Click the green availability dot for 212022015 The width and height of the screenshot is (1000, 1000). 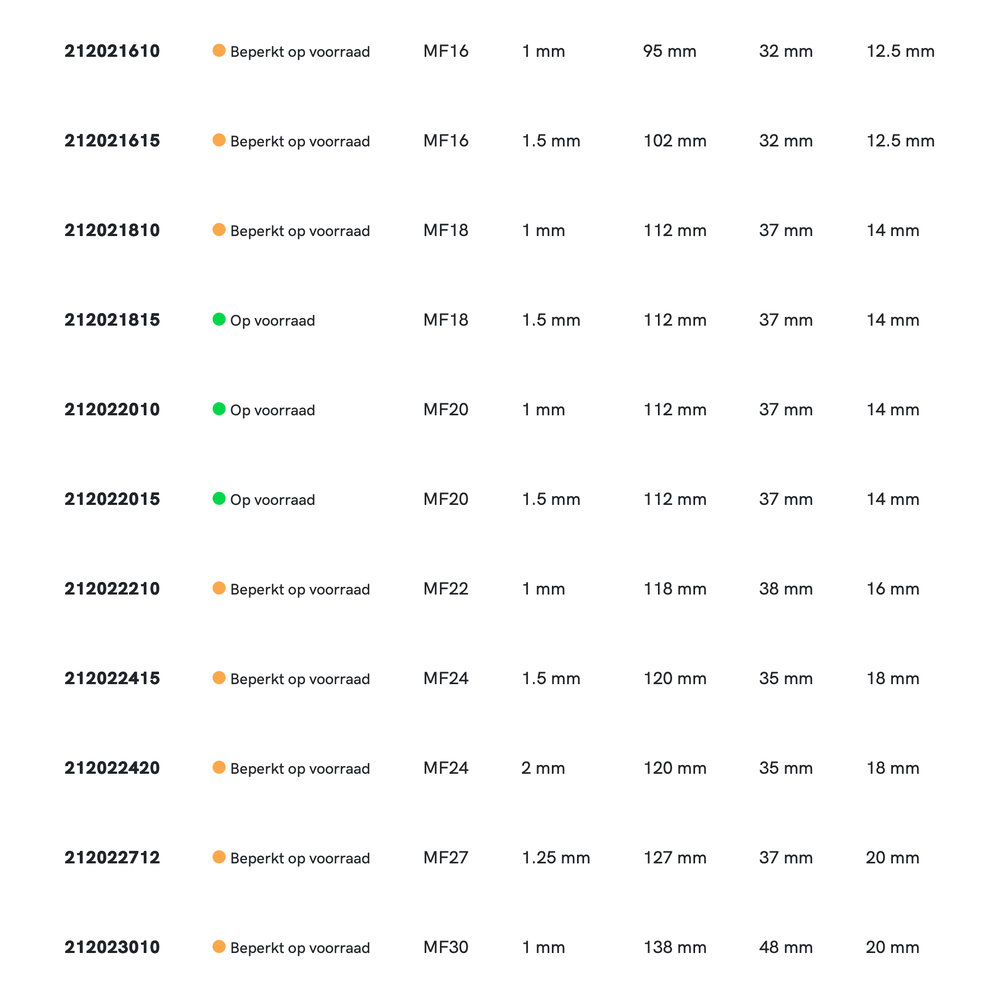[x=219, y=498]
